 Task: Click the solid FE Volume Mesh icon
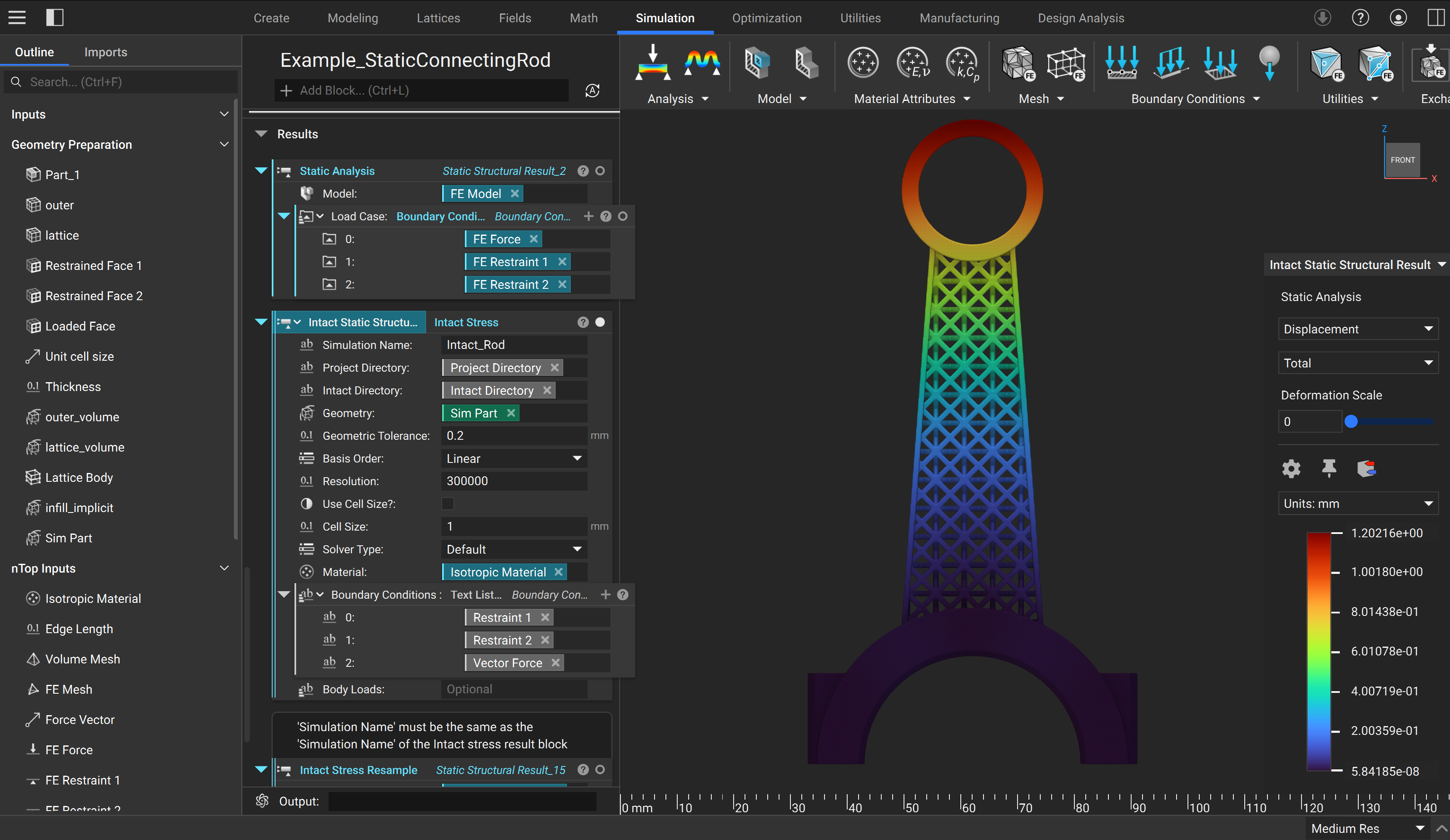pyautogui.click(x=1018, y=63)
